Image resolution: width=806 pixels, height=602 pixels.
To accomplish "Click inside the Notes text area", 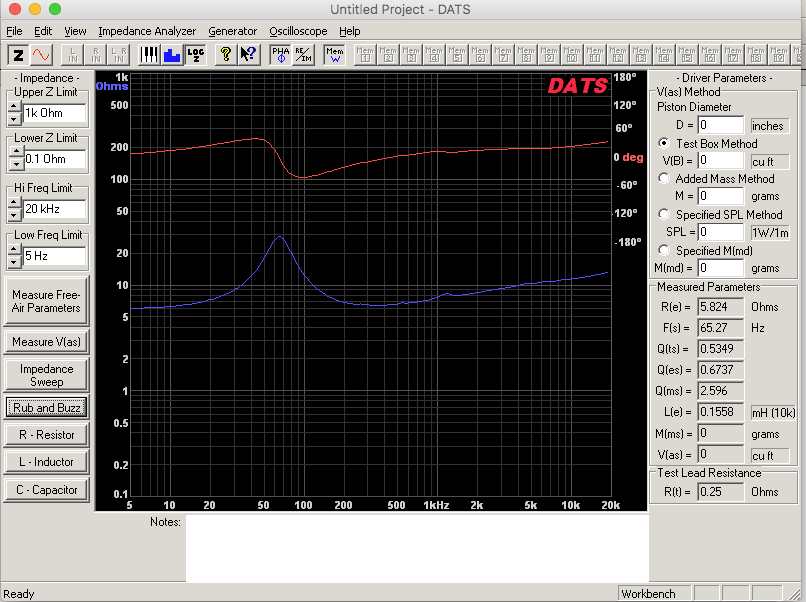I will pyautogui.click(x=417, y=549).
